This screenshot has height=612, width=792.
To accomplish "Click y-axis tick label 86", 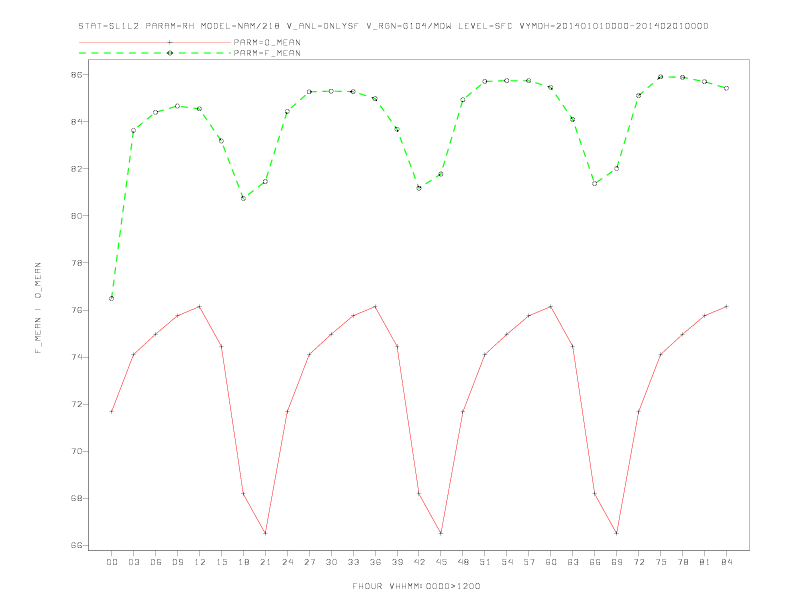I will [76, 75].
